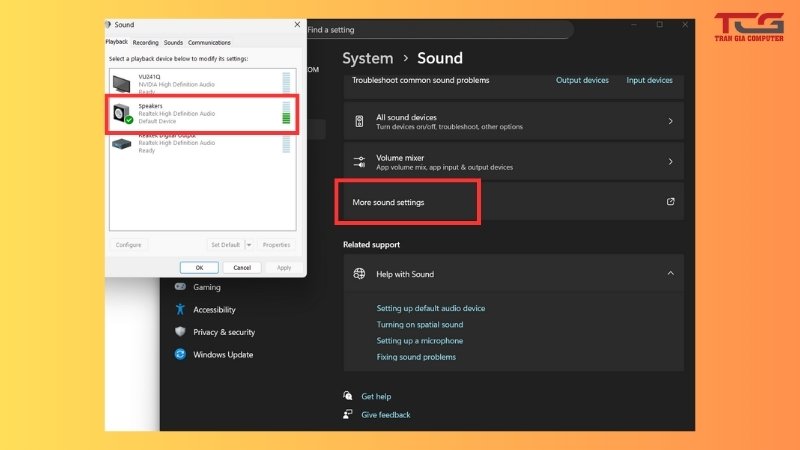Click the Speakers device icon
This screenshot has height=450, width=800.
point(123,112)
